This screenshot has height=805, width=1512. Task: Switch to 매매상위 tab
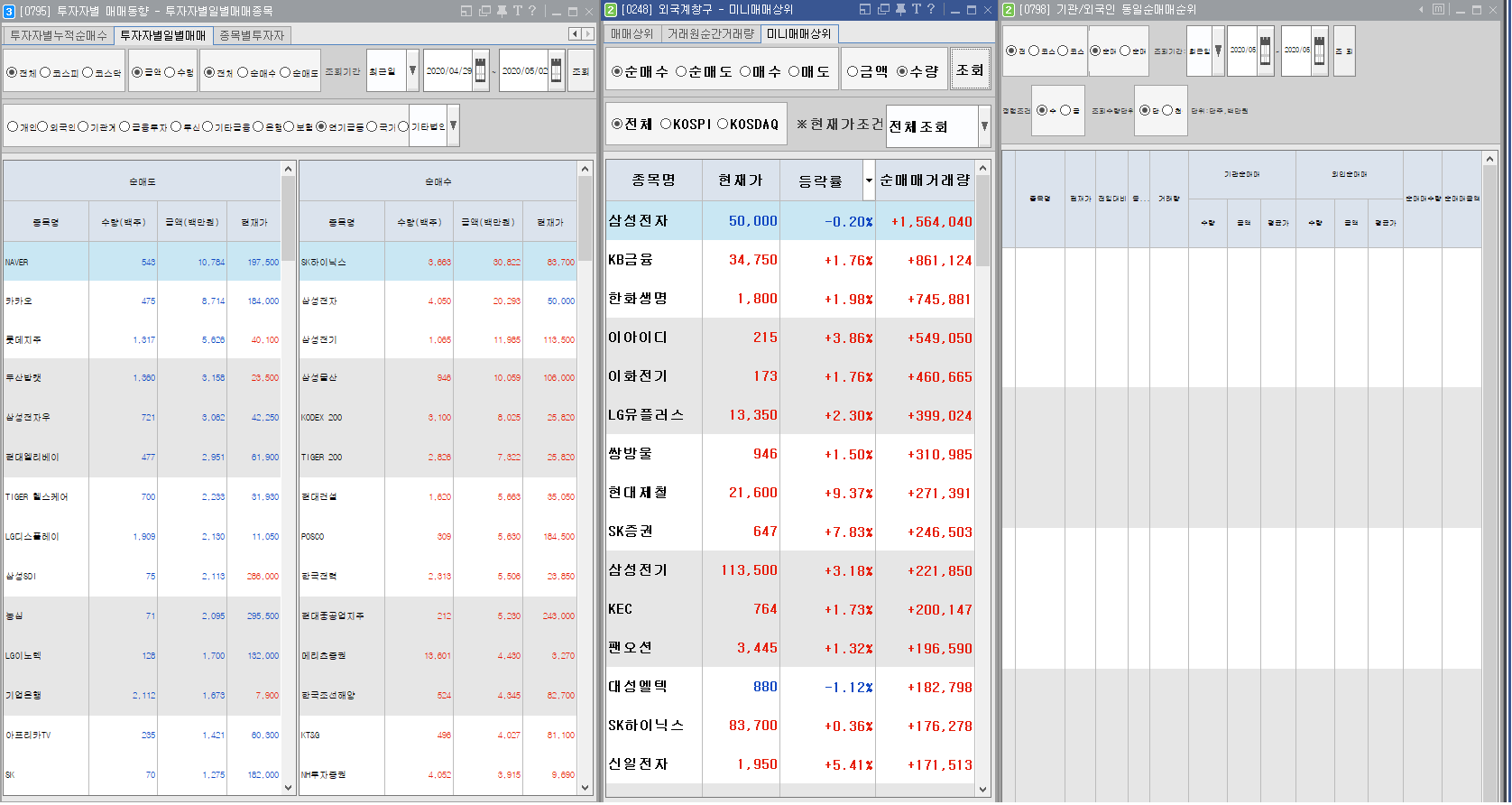[632, 33]
